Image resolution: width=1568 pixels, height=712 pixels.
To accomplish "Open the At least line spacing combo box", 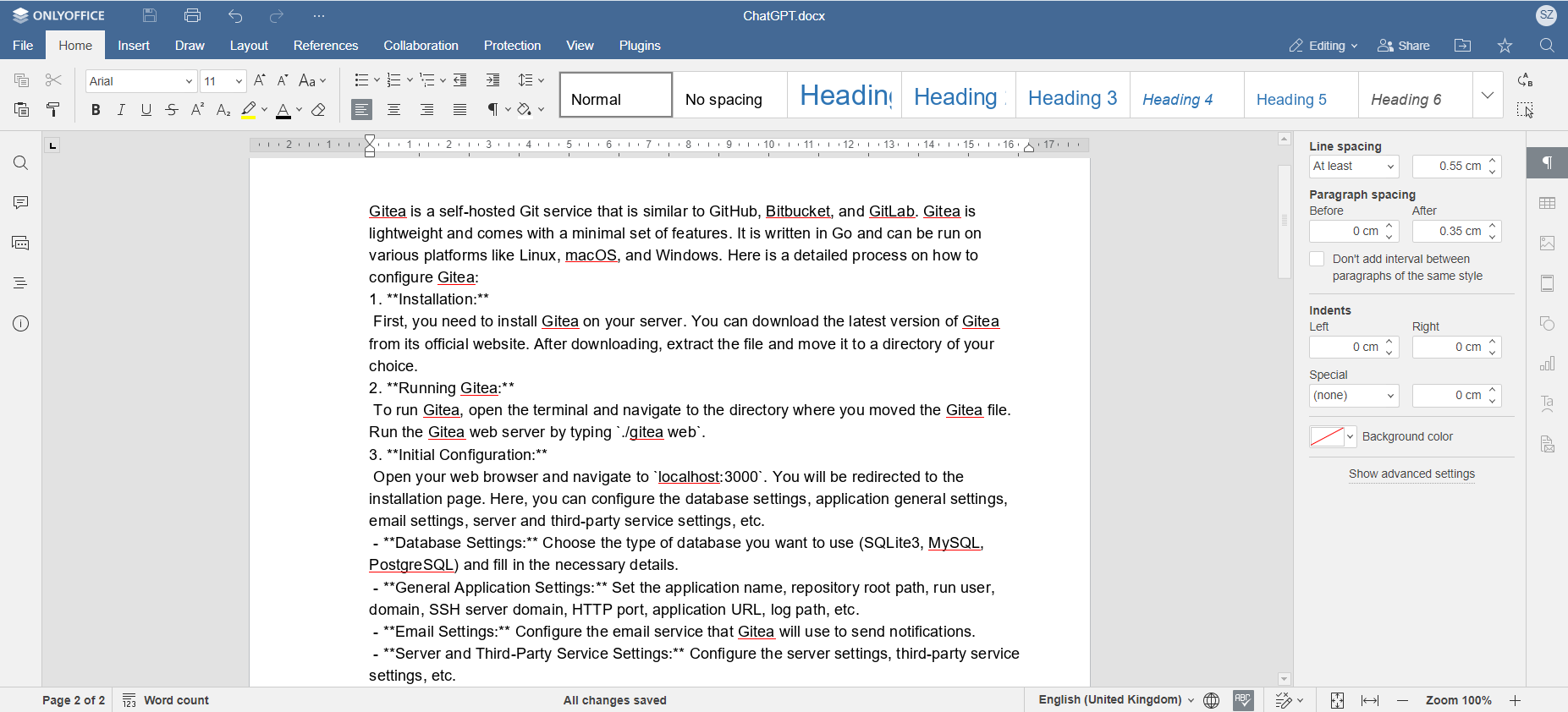I will (x=1354, y=167).
